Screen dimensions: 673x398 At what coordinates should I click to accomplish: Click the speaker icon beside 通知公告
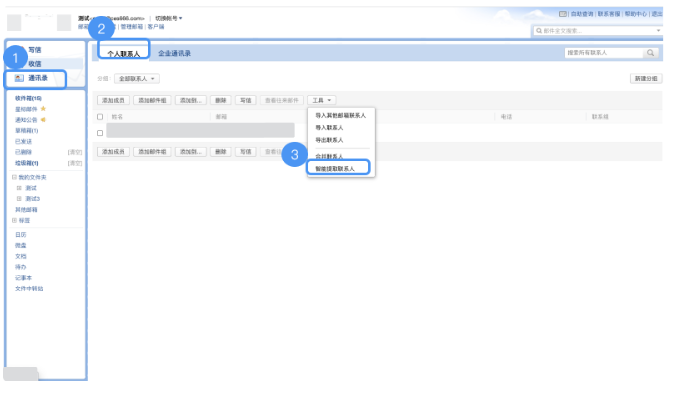click(x=43, y=120)
